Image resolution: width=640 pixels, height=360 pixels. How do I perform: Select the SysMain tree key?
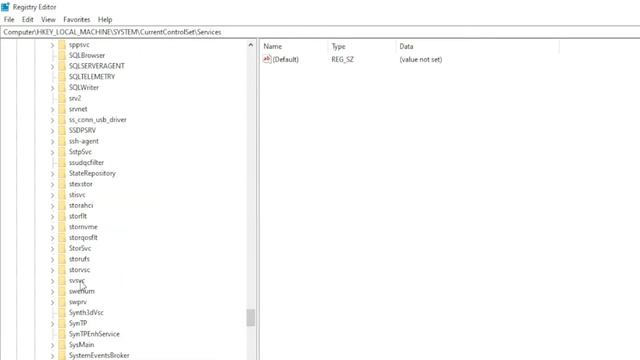(81, 345)
